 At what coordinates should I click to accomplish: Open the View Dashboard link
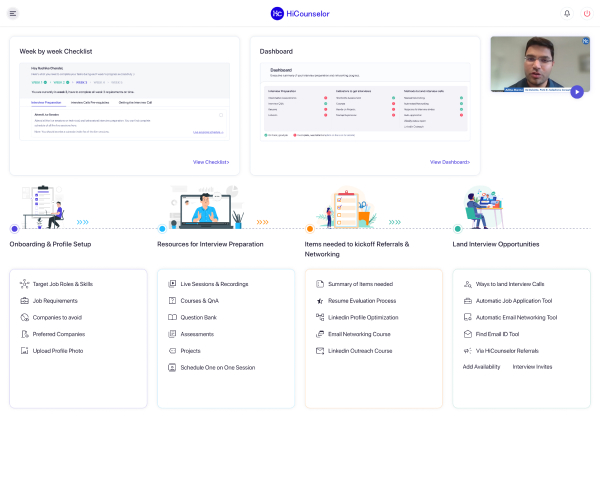pos(449,161)
